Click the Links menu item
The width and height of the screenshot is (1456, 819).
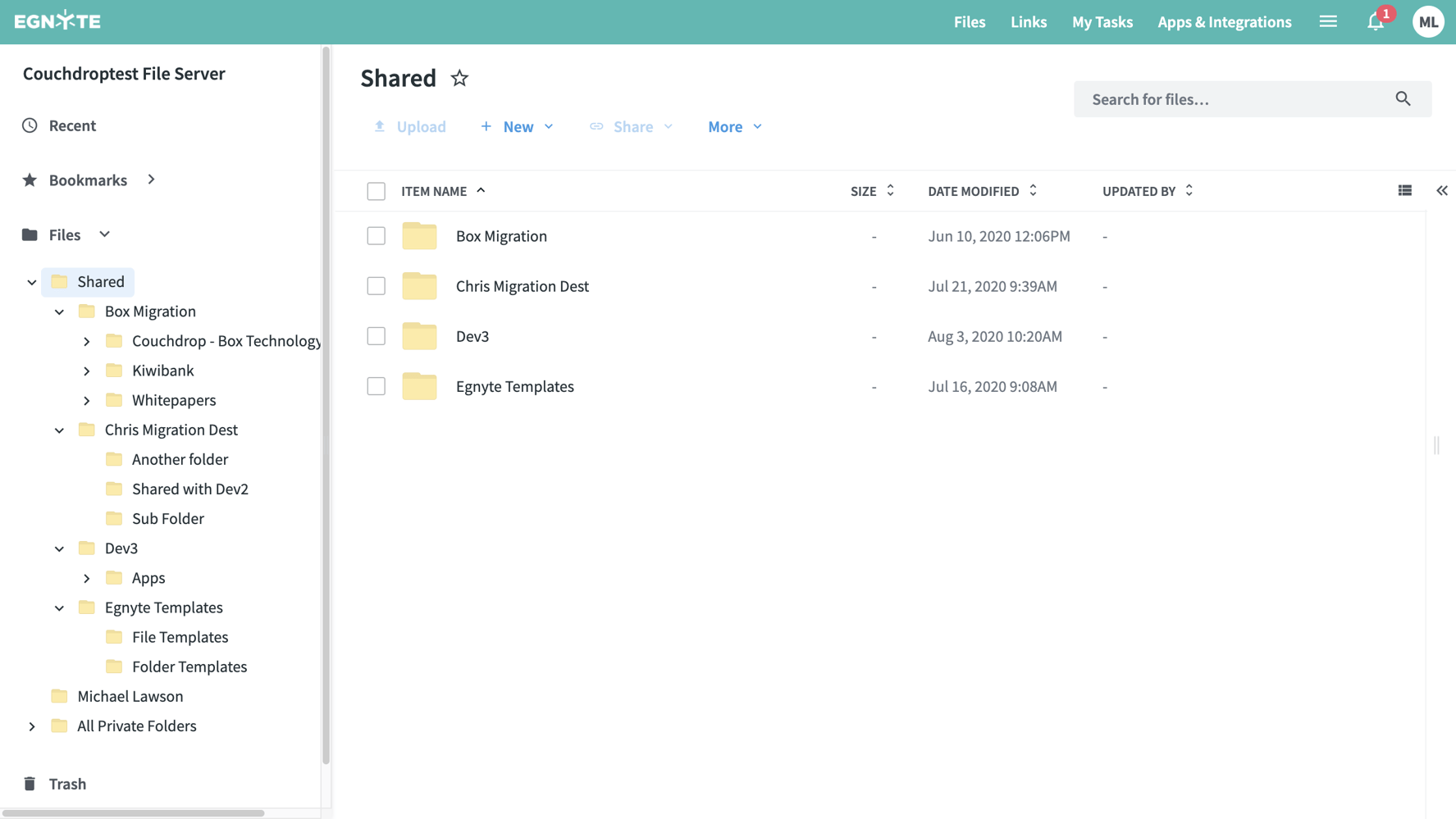[x=1028, y=22]
